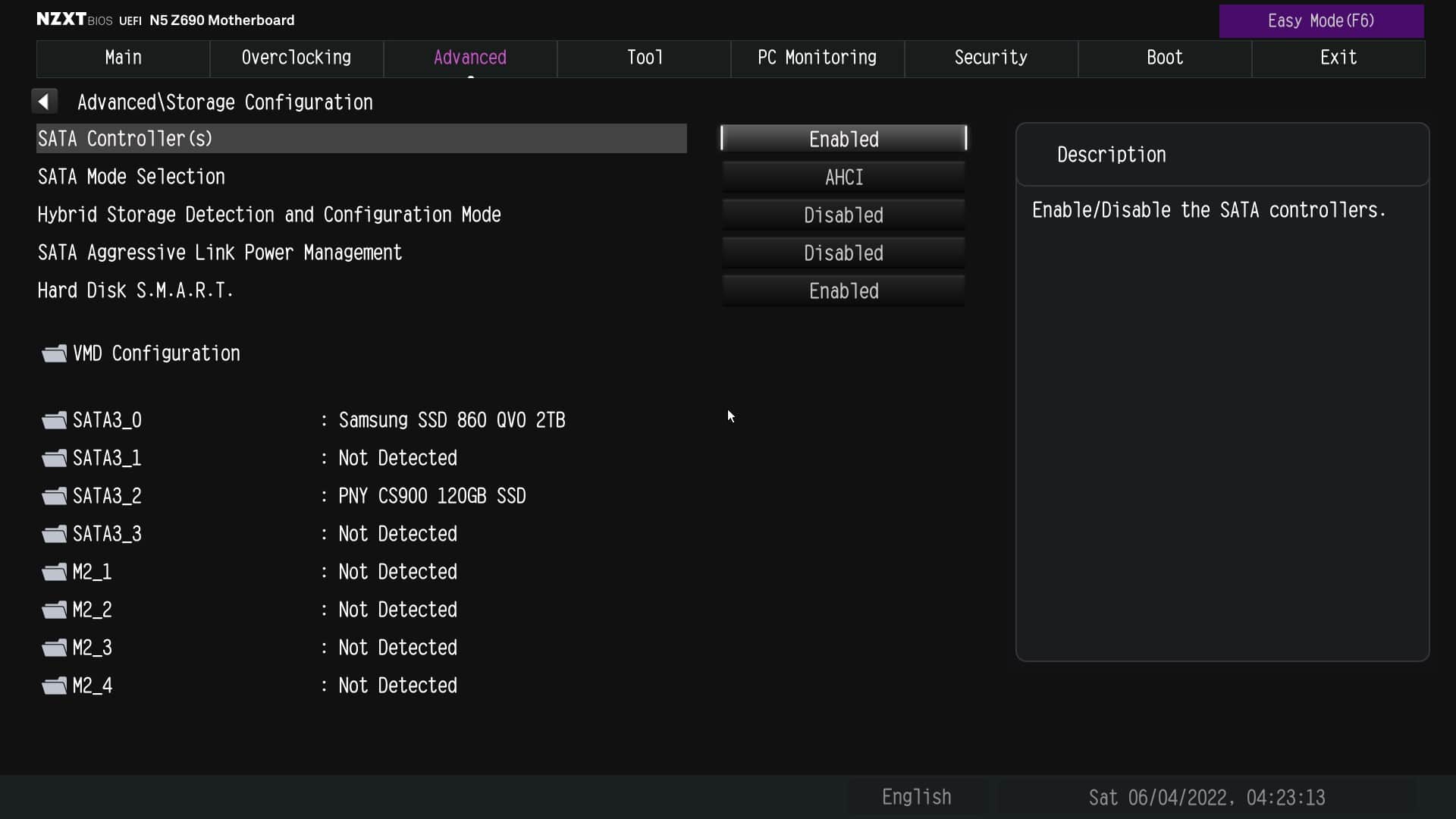The width and height of the screenshot is (1456, 819).
Task: Switch to the Main tab
Action: (123, 58)
